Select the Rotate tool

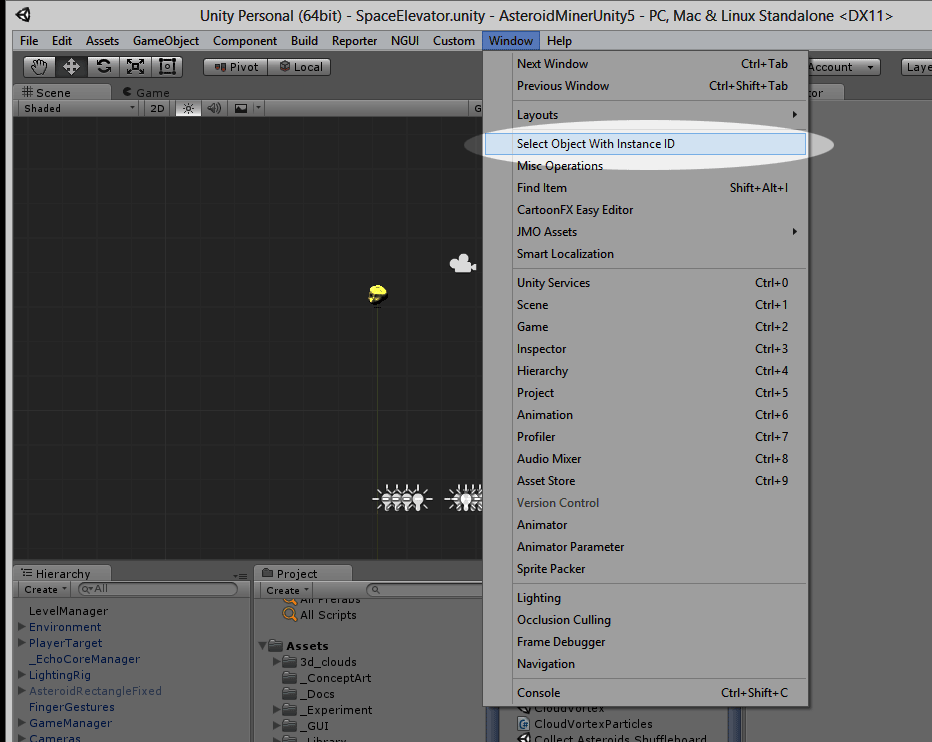tap(103, 67)
